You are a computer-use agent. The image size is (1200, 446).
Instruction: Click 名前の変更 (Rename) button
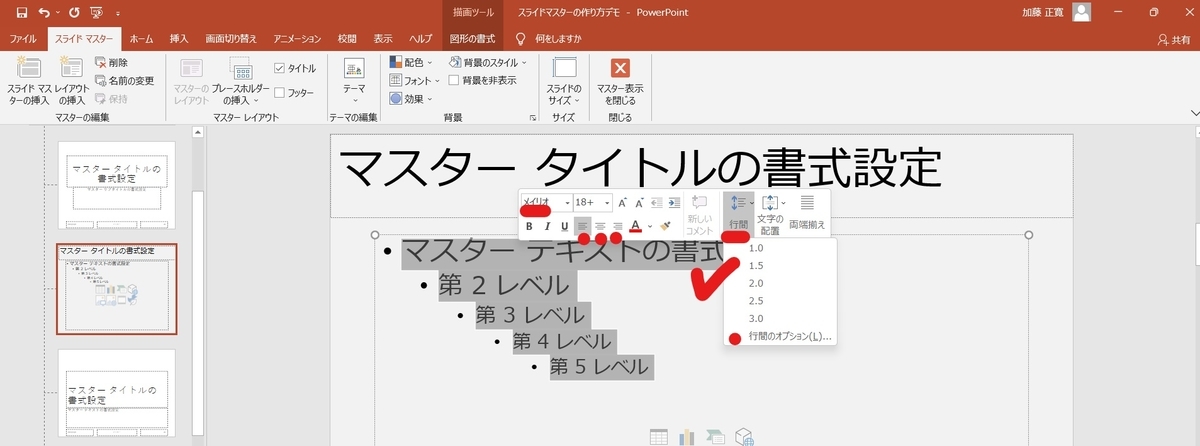click(x=125, y=80)
